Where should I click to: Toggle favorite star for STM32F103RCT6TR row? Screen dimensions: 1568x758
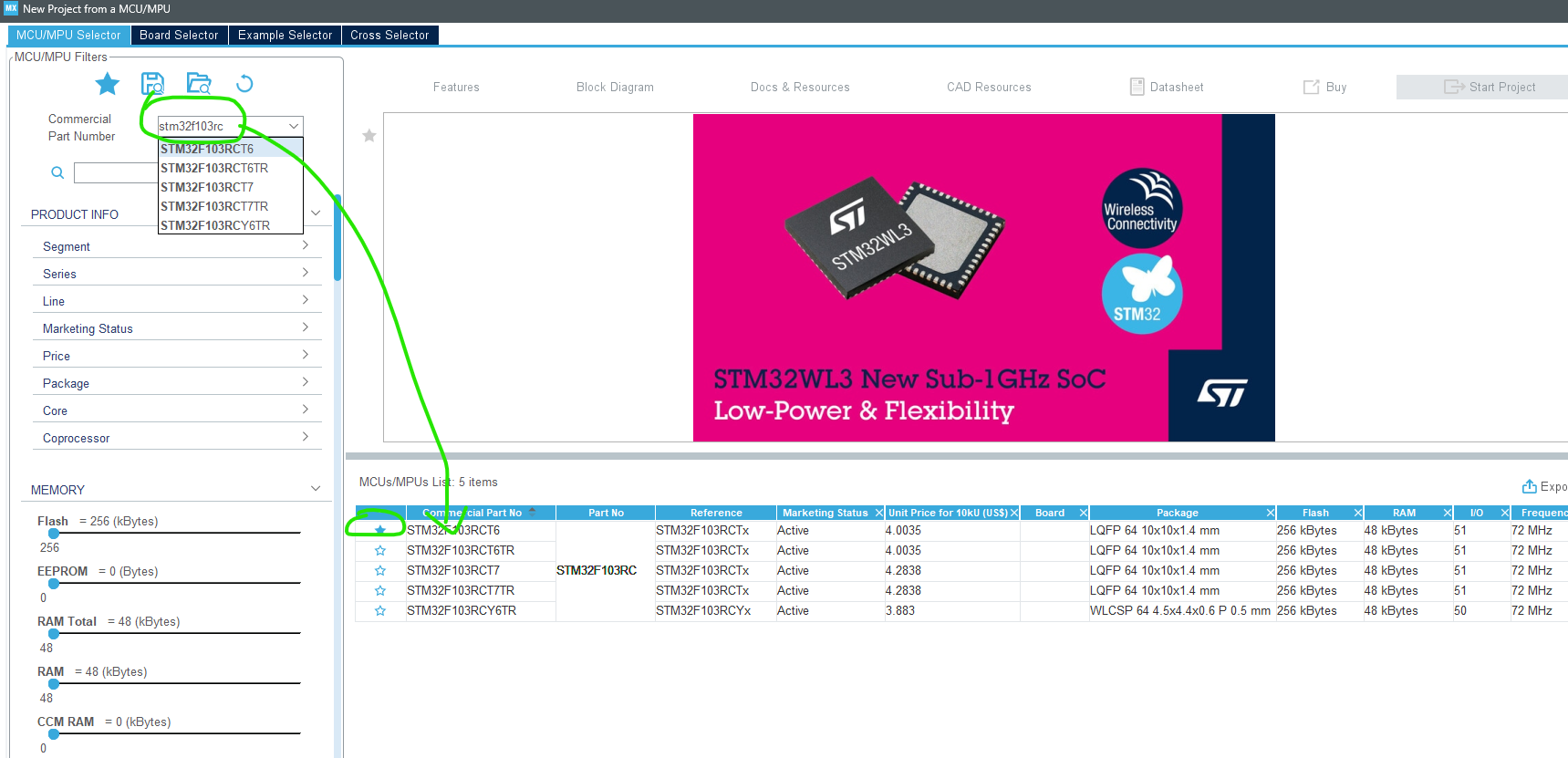[x=380, y=550]
